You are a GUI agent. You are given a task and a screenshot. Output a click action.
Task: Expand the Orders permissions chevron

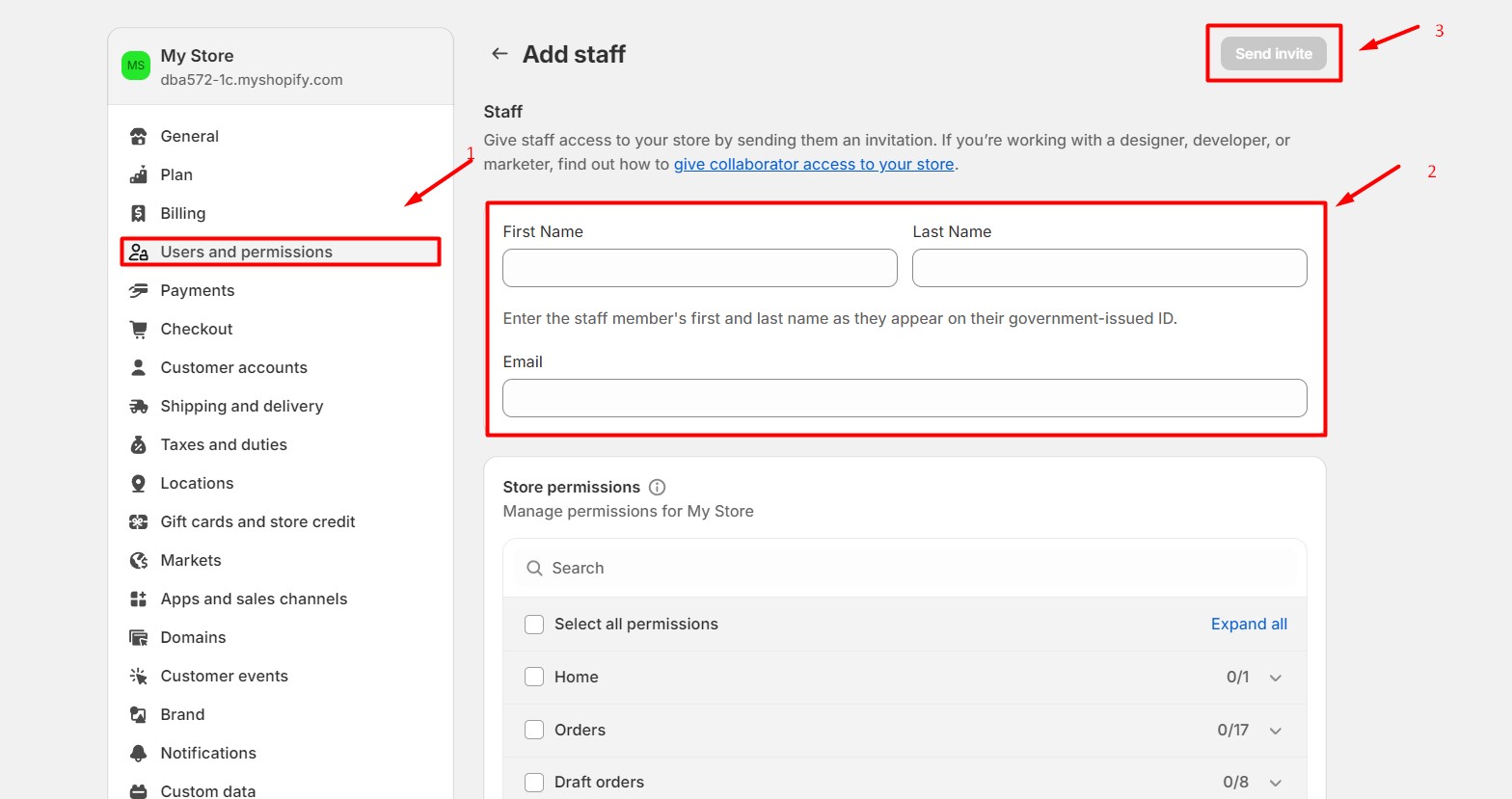point(1276,731)
